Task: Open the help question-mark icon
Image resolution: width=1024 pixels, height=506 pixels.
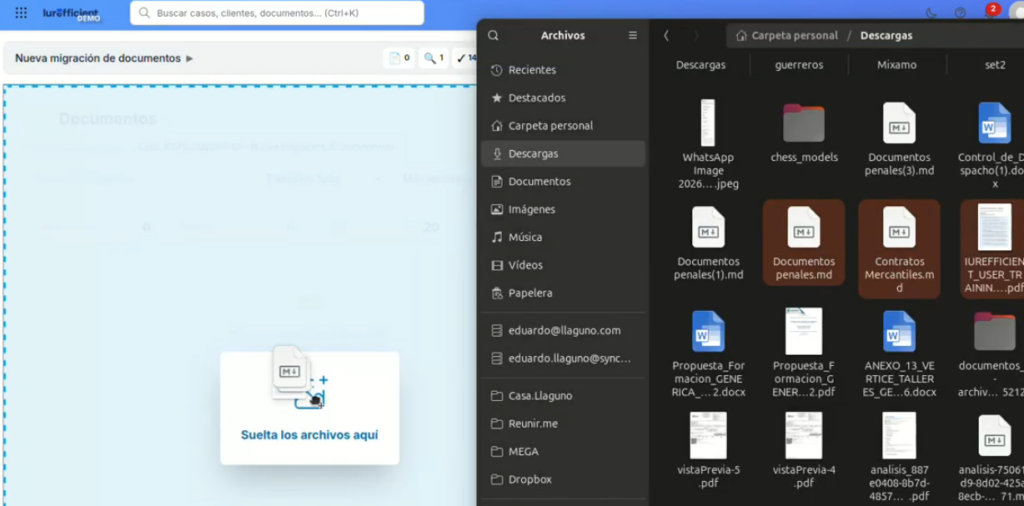Action: 960,13
